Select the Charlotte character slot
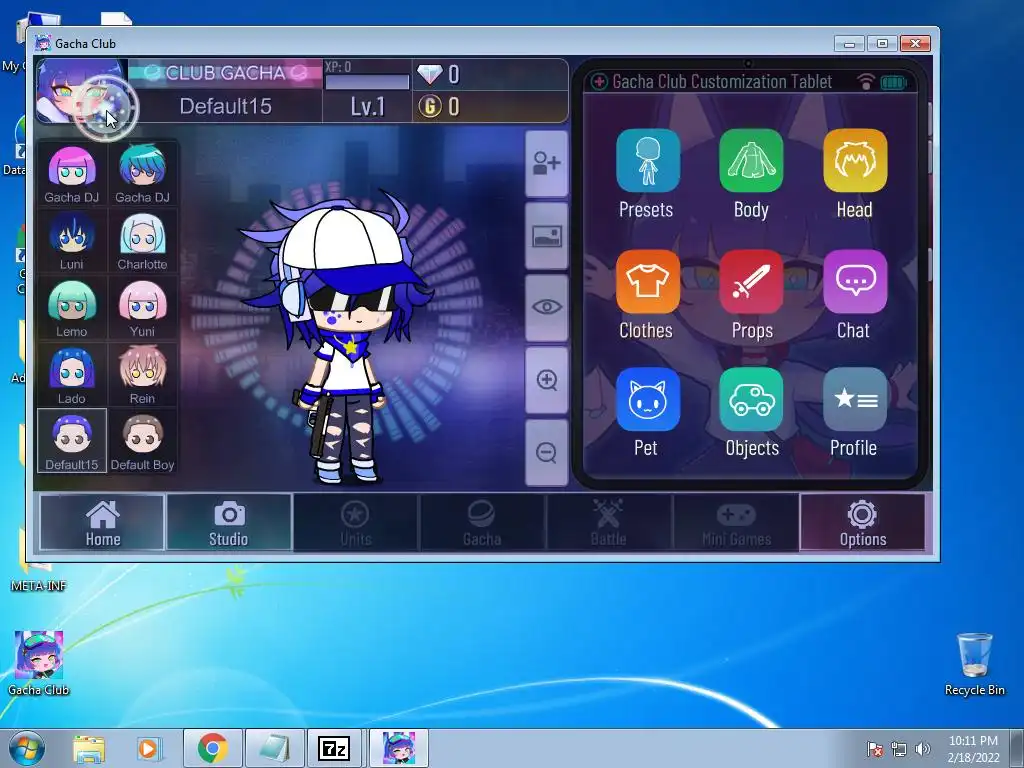Image resolution: width=1024 pixels, height=768 pixels. (x=142, y=241)
